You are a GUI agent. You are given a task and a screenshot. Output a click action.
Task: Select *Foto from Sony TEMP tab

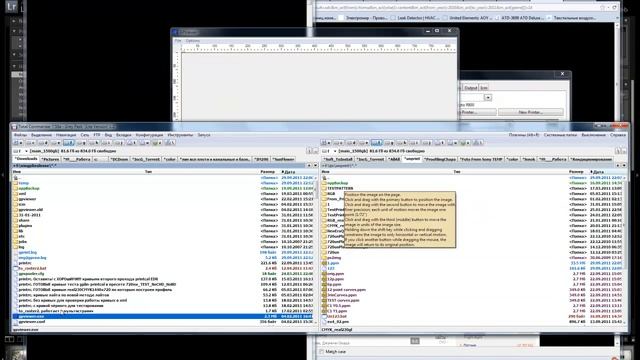[x=482, y=159]
